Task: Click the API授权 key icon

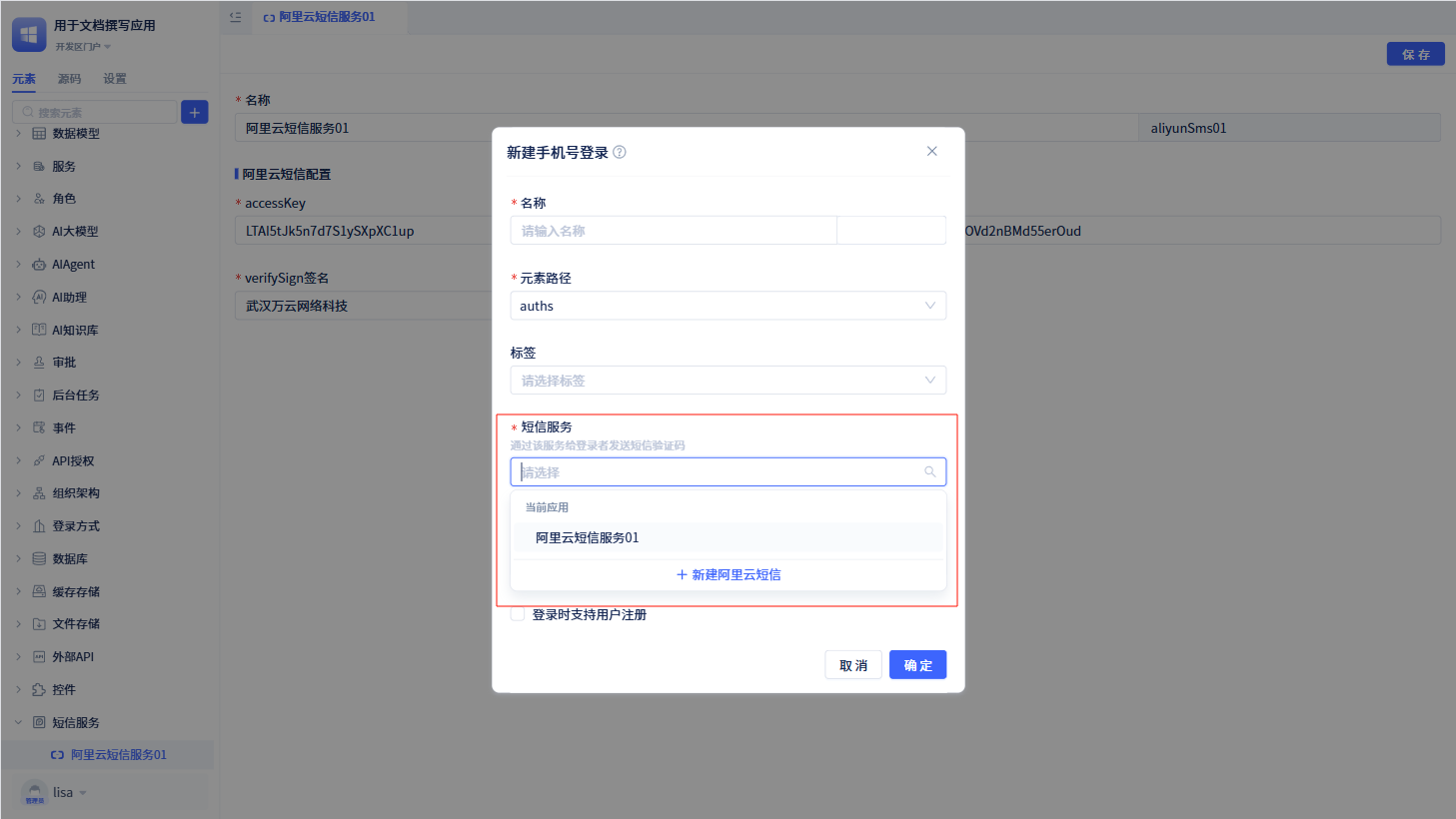Action: click(x=39, y=460)
